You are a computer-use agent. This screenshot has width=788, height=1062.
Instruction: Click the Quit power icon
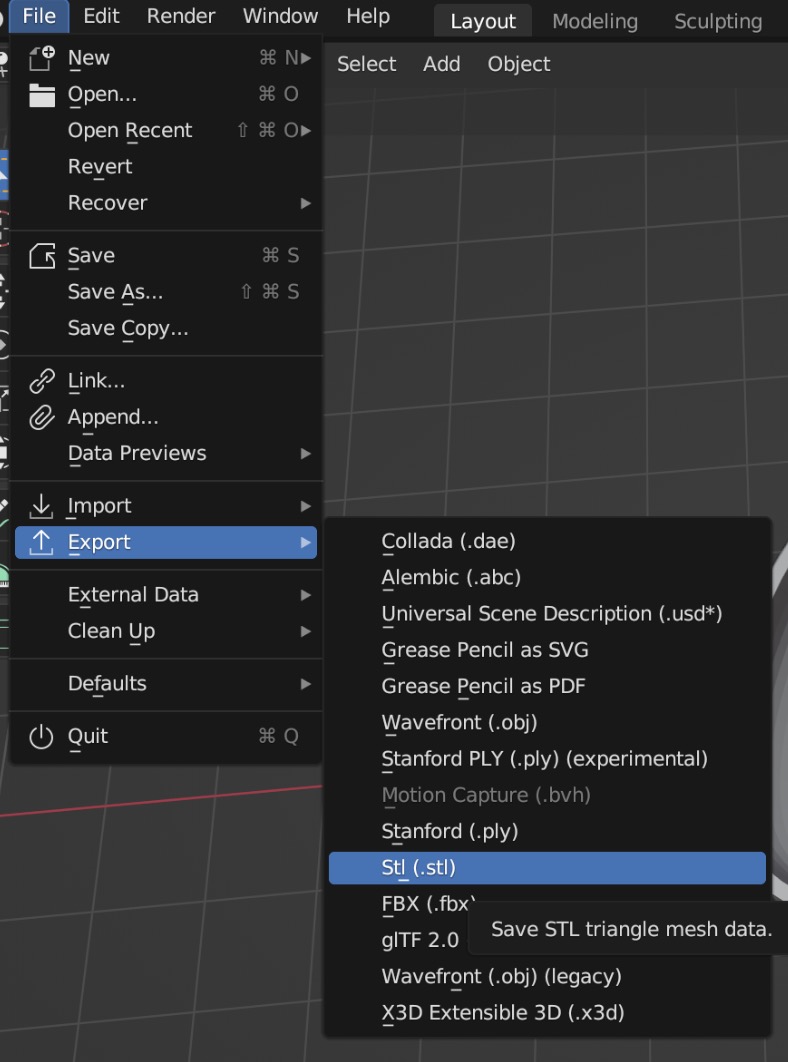click(41, 736)
